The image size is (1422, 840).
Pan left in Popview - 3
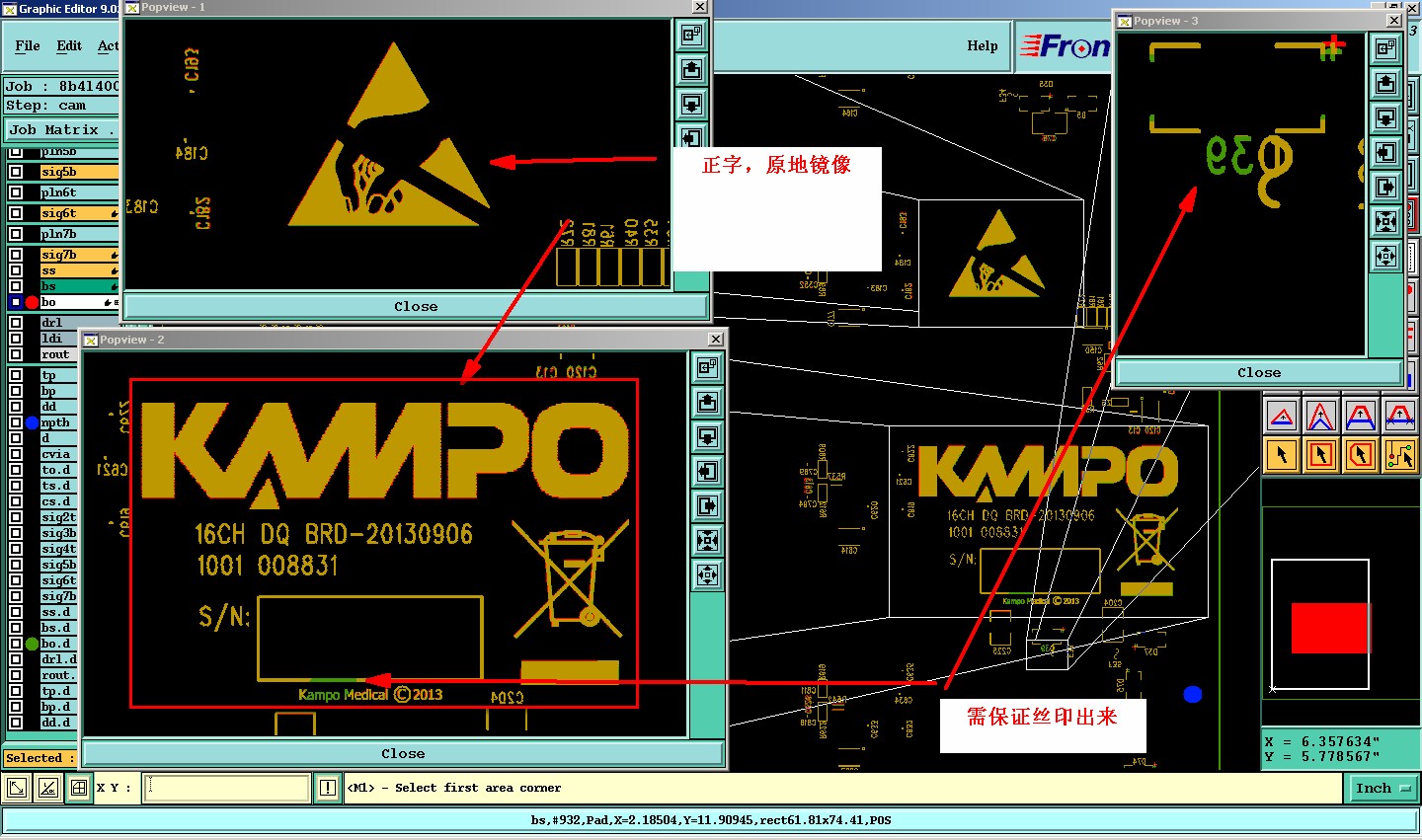click(x=1386, y=152)
